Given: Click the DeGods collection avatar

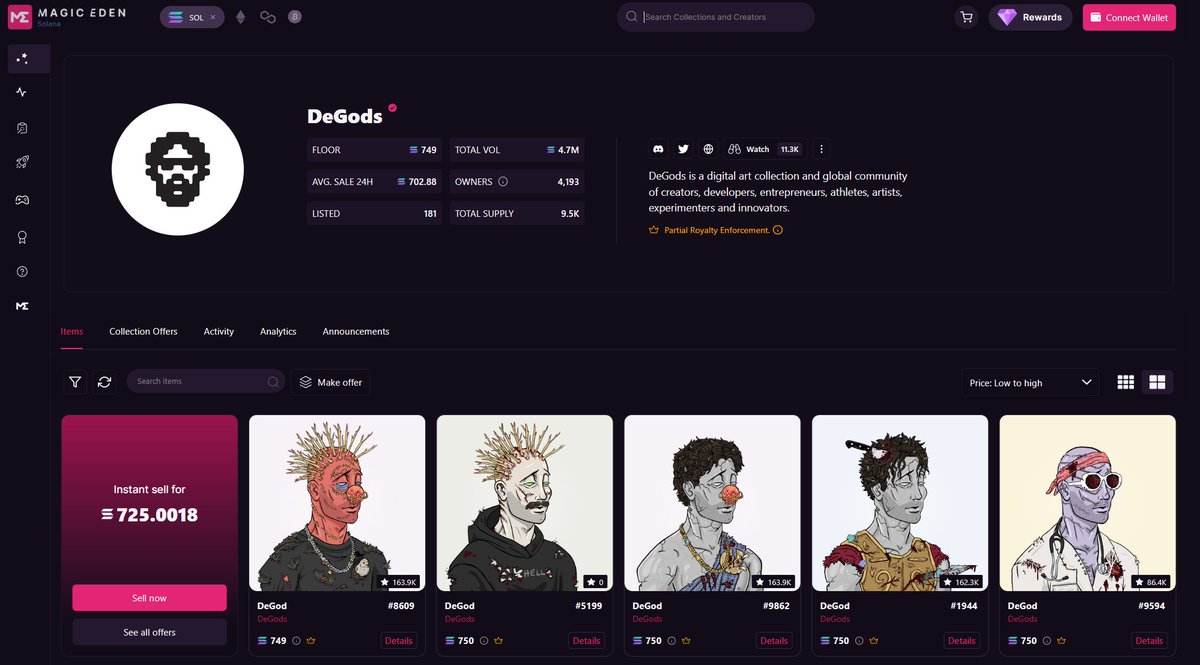Looking at the screenshot, I should click(178, 169).
